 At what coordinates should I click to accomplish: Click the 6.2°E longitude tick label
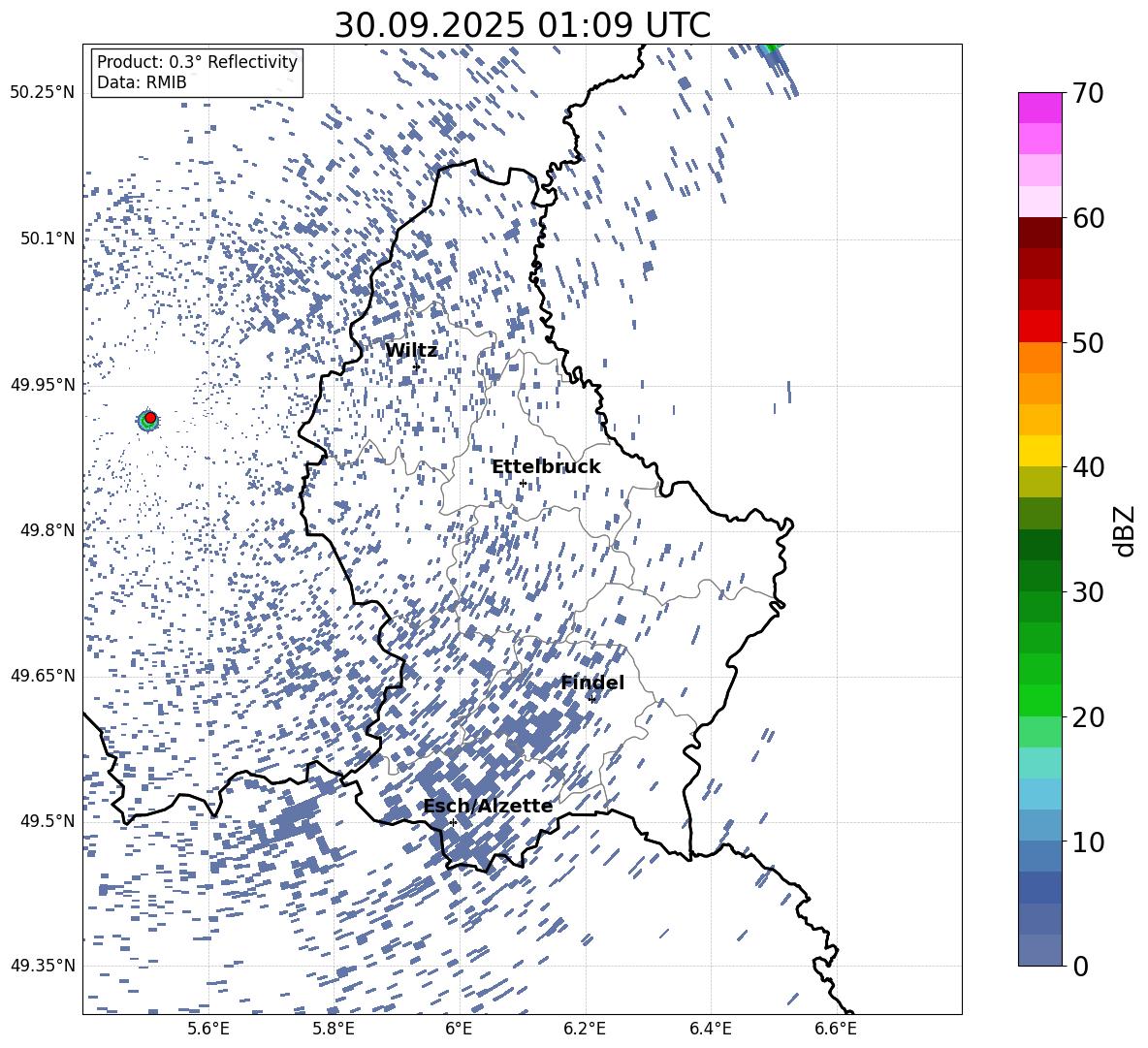(585, 1029)
